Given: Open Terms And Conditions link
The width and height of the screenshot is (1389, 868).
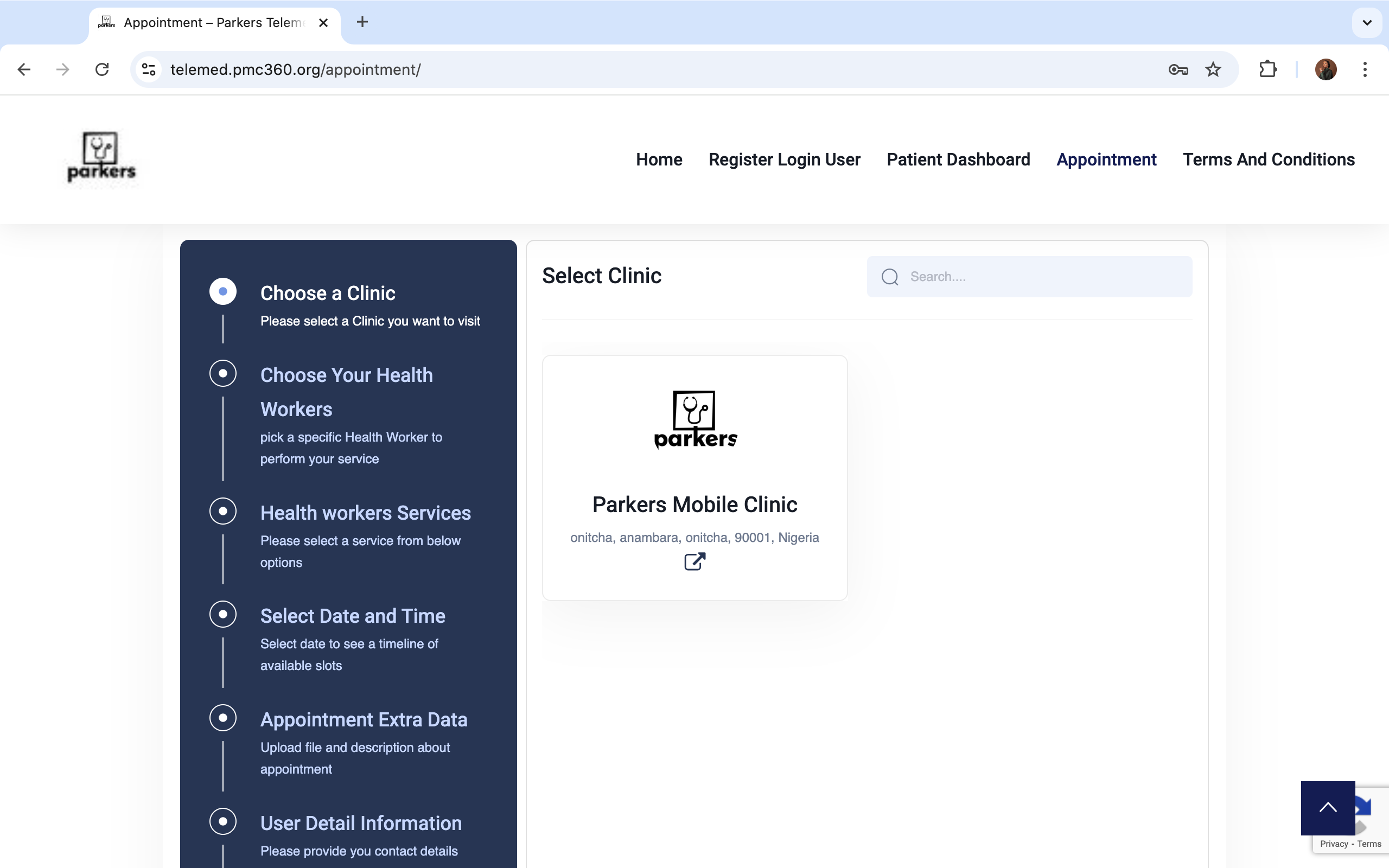Looking at the screenshot, I should point(1269,159).
